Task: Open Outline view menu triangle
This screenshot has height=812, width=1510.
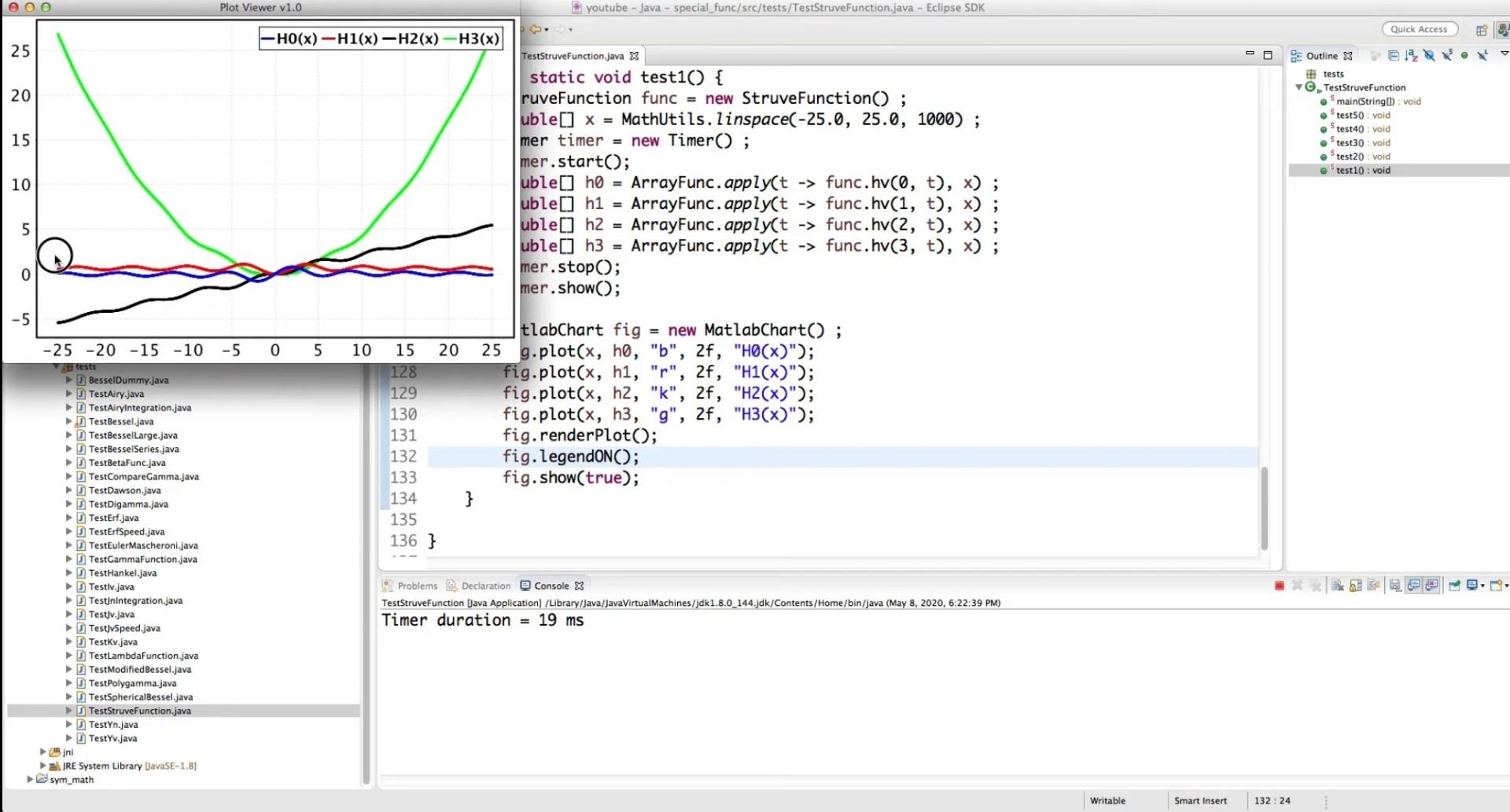Action: point(1504,53)
